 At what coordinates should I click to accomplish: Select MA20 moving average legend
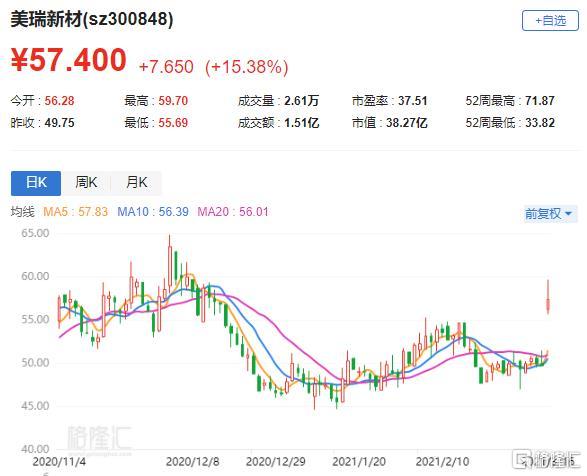click(x=233, y=212)
